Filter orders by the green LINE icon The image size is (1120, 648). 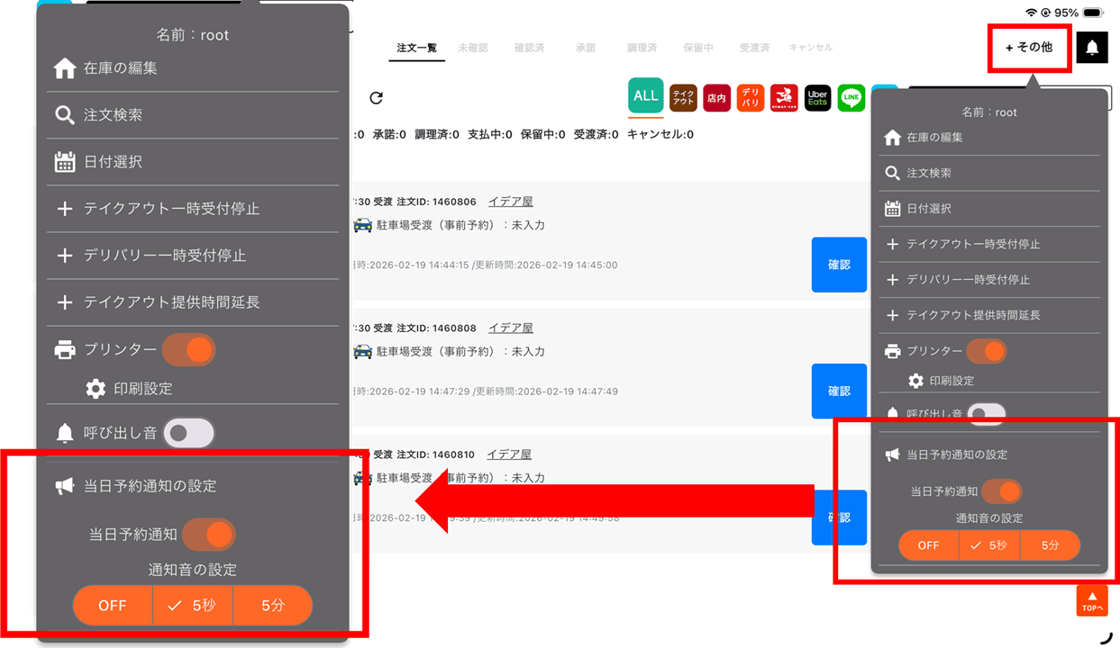tap(851, 97)
